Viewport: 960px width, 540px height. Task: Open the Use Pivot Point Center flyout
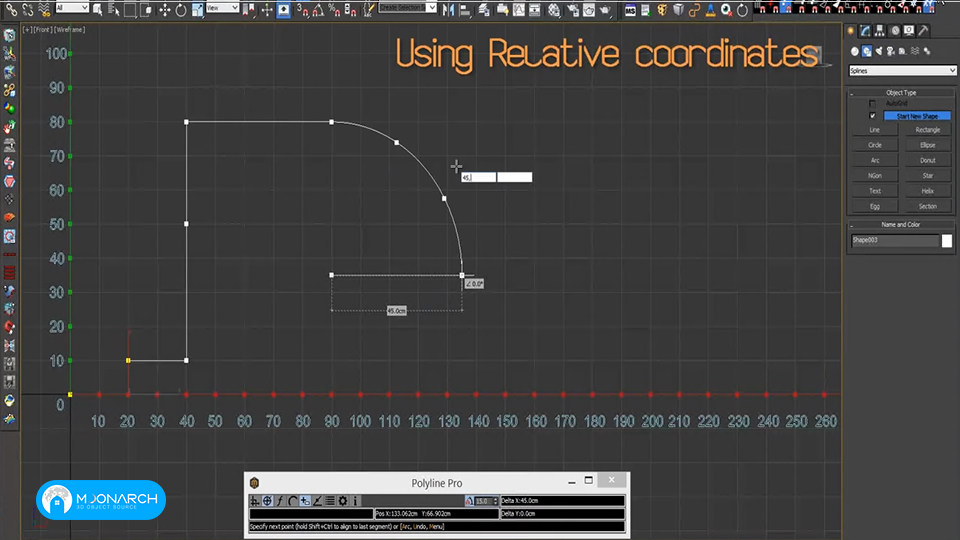248,9
